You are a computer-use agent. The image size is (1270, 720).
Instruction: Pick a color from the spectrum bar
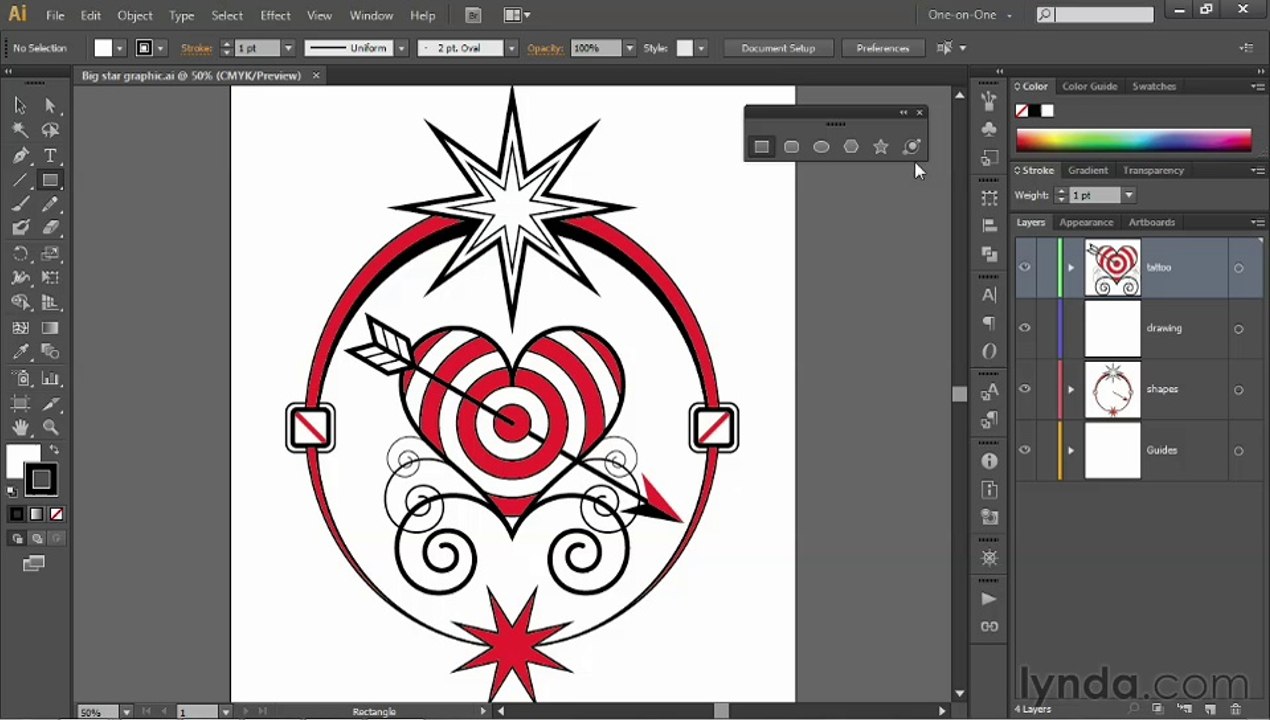coord(1133,141)
